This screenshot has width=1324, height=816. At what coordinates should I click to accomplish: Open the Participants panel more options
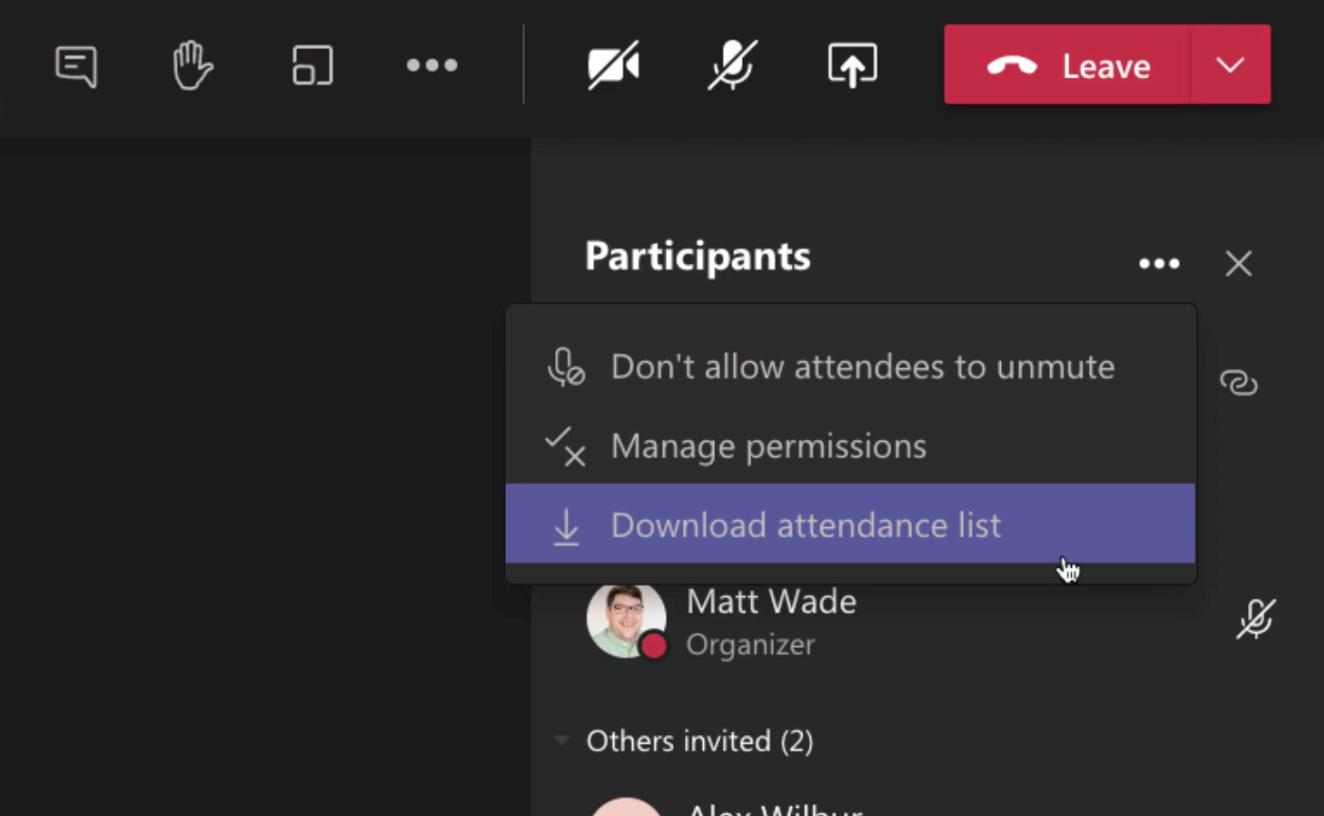pos(1159,263)
